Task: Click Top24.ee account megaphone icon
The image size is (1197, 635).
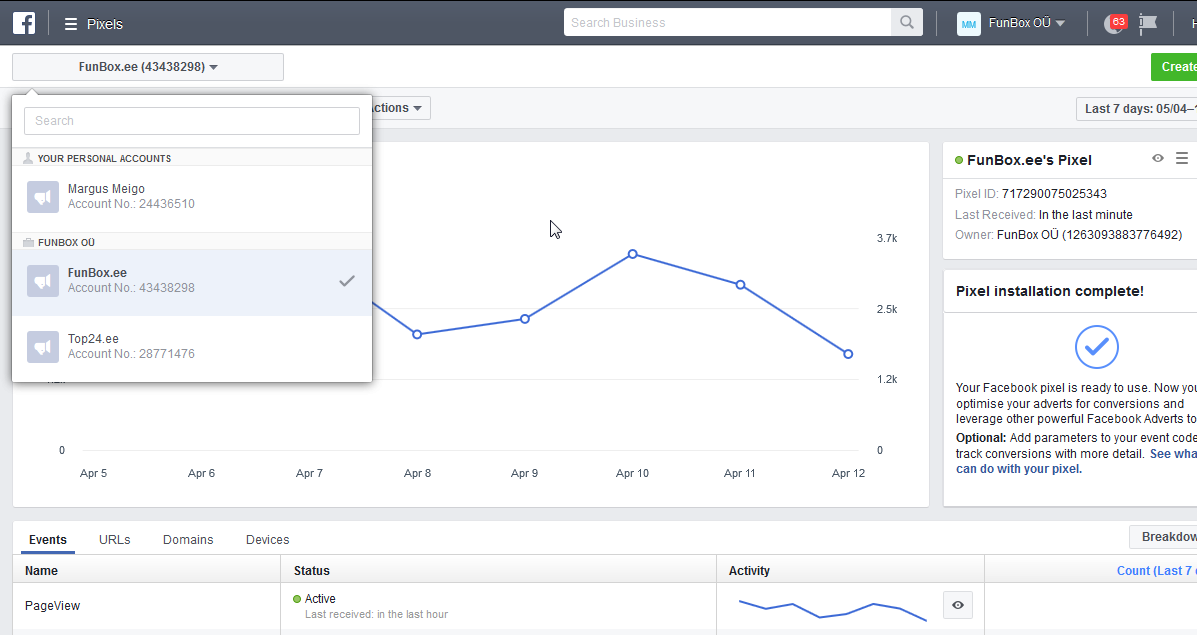Action: (x=43, y=347)
